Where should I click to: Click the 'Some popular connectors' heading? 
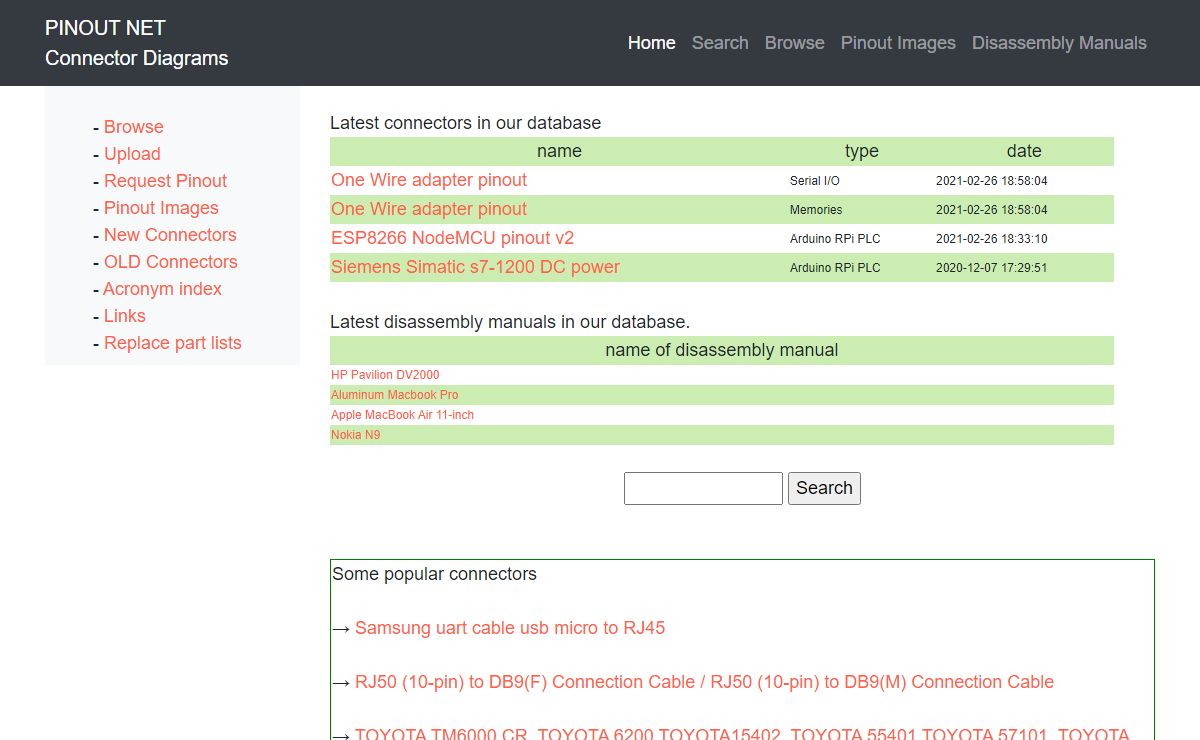click(434, 574)
